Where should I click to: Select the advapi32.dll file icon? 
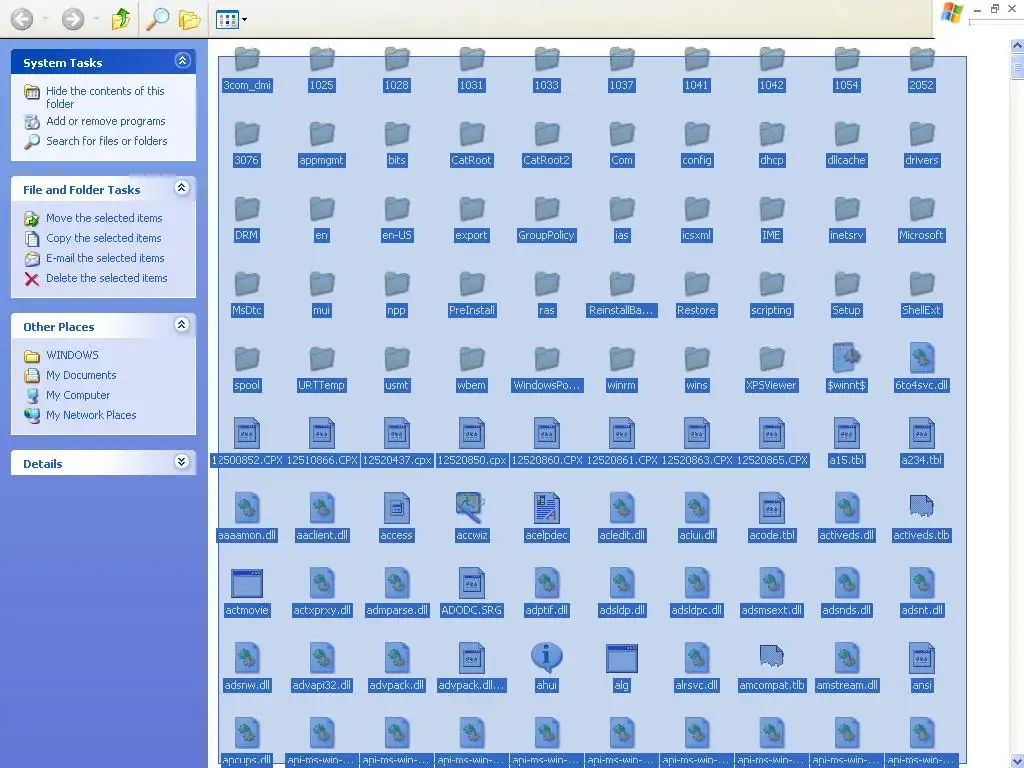coord(321,658)
